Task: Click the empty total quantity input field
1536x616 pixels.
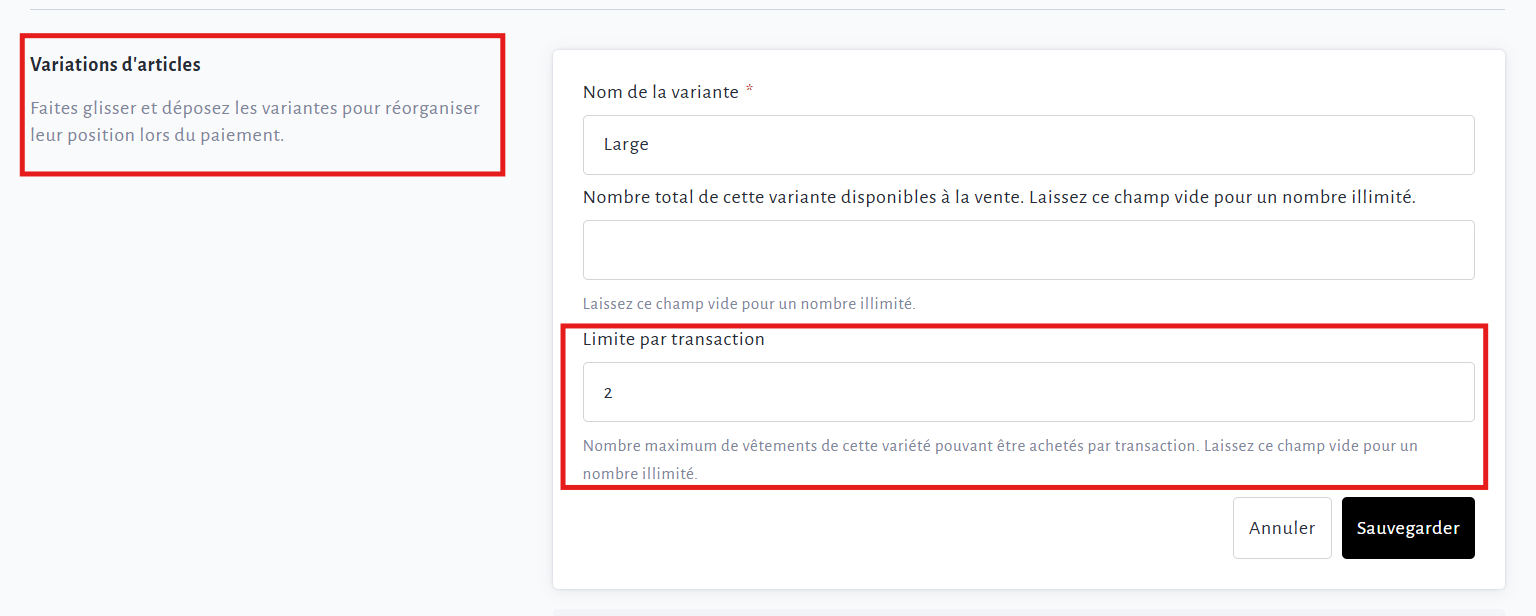Action: [x=1028, y=250]
